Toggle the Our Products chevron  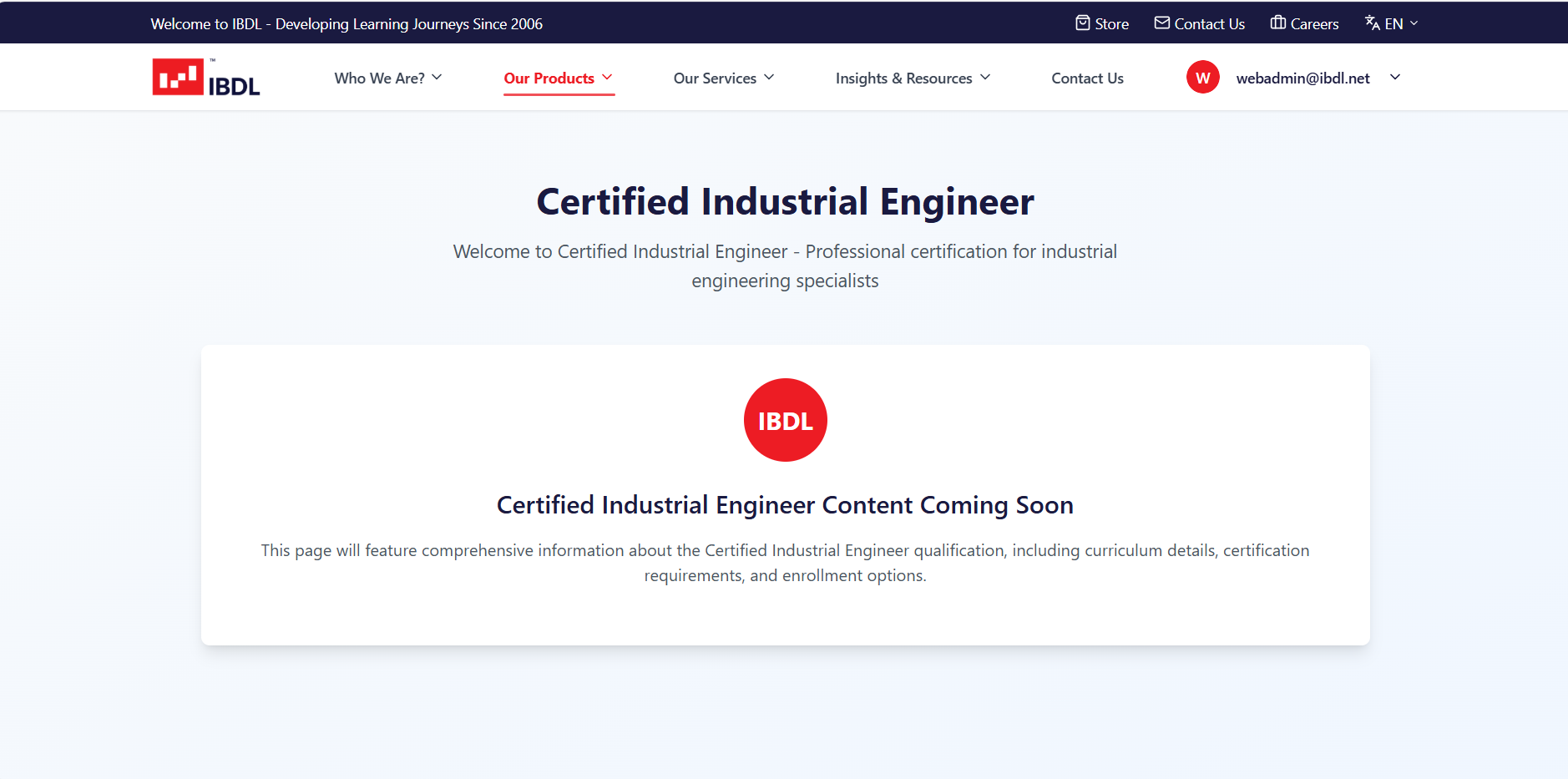[607, 78]
